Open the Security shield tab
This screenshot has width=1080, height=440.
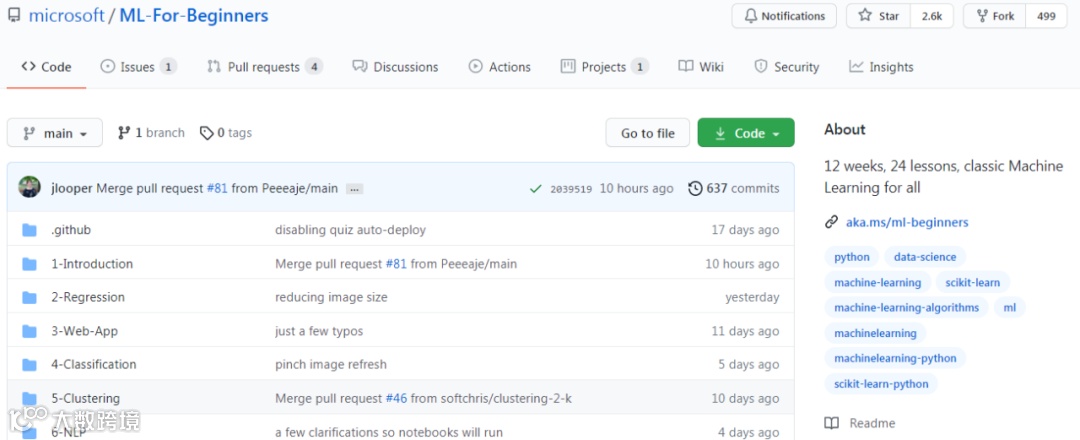(786, 67)
